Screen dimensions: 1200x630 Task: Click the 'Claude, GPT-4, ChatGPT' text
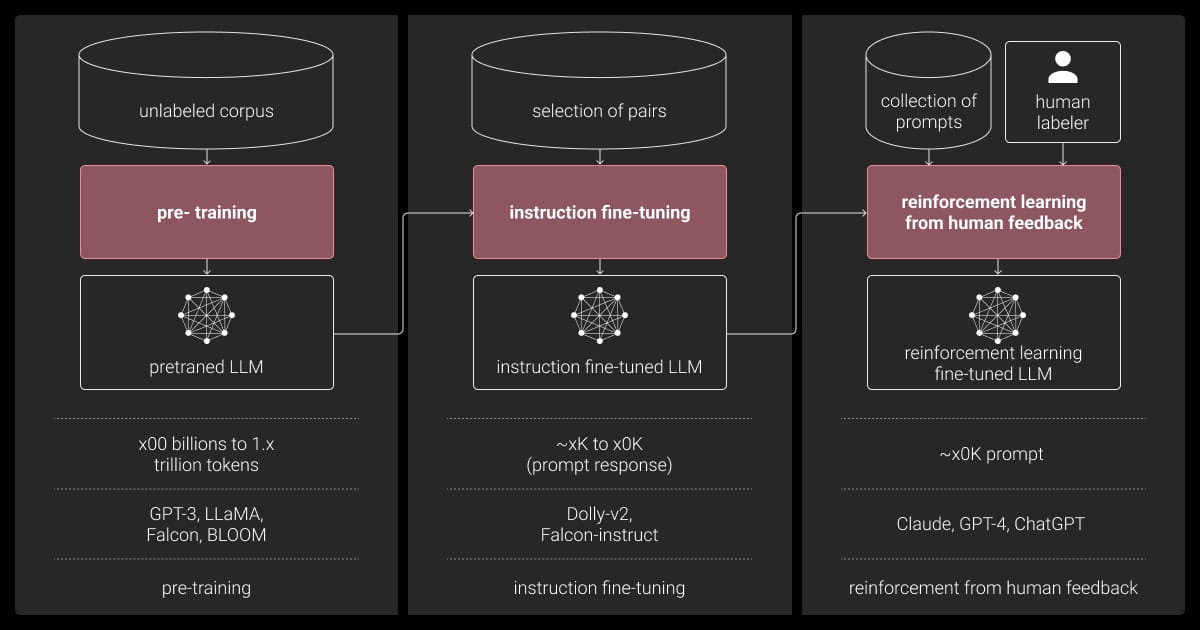[x=993, y=524]
